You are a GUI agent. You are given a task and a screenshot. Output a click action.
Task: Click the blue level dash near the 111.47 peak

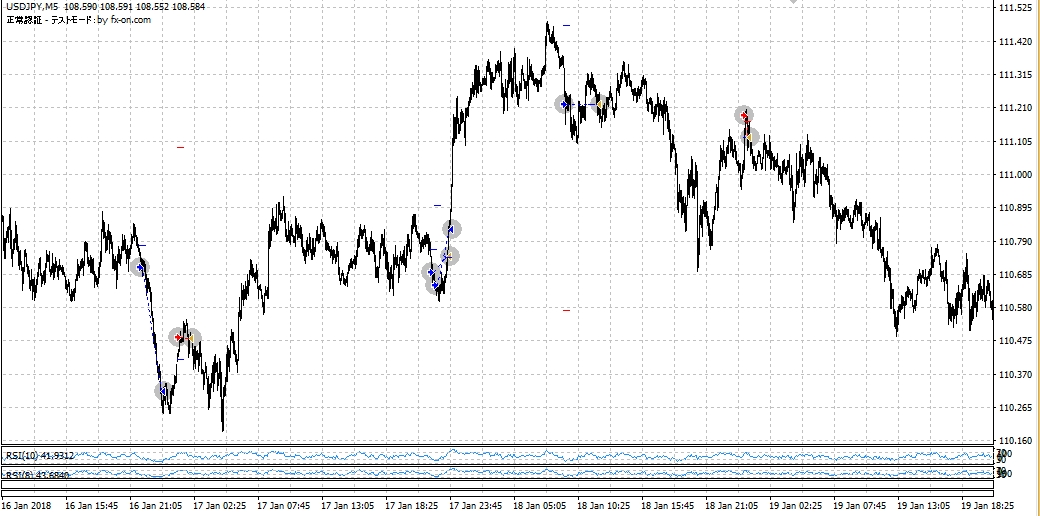566,25
